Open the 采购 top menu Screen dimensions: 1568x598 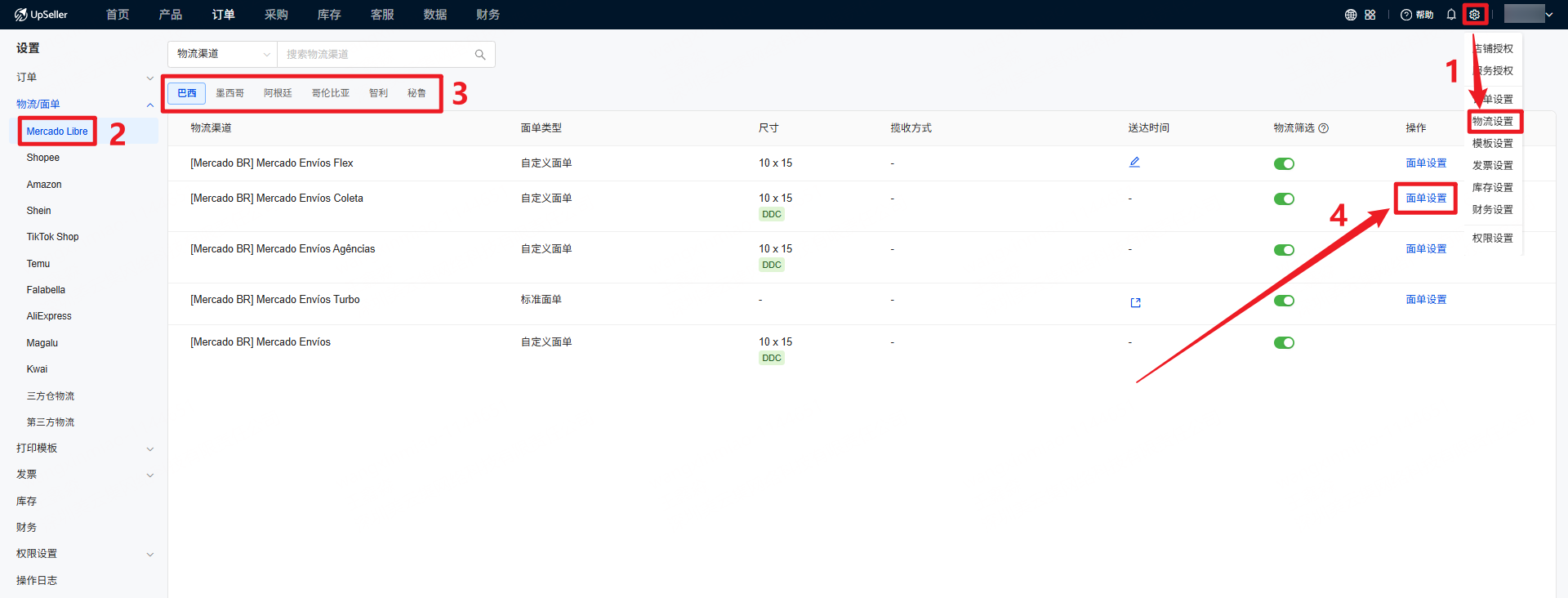pyautogui.click(x=276, y=15)
